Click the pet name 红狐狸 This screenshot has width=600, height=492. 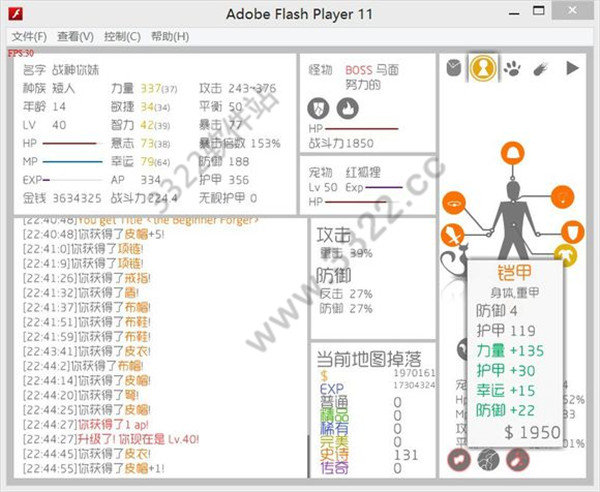363,172
